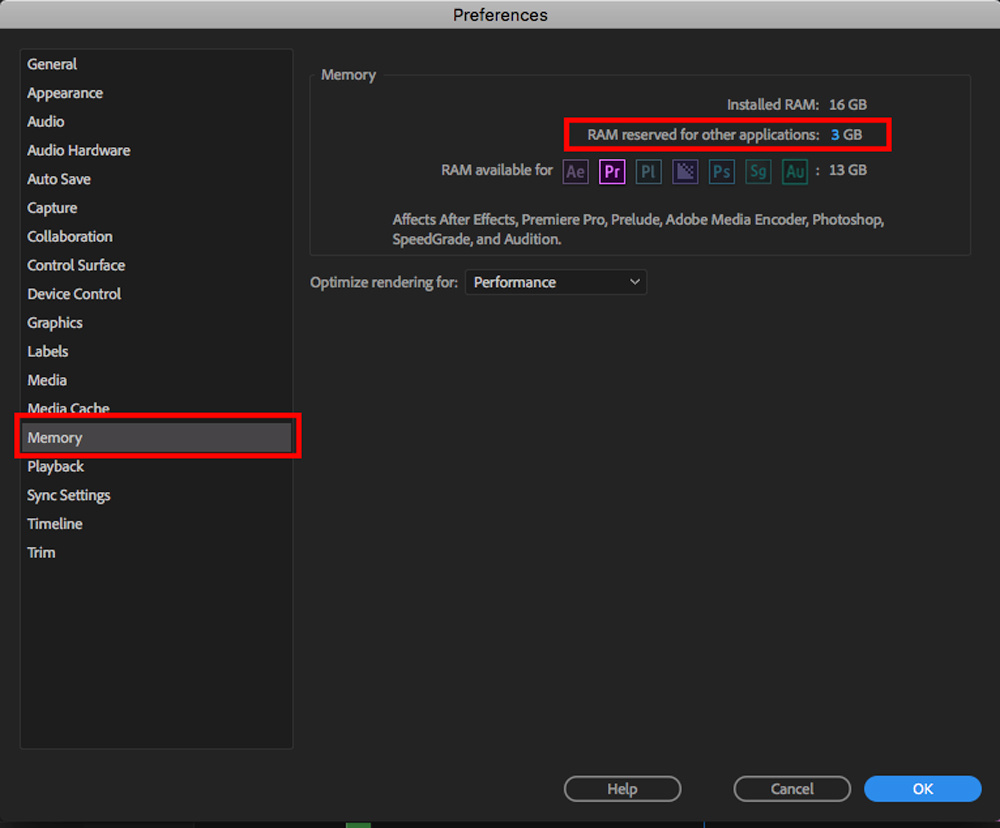Screen dimensions: 1000x828
Task: Open the Timeline preferences section
Action: [x=54, y=523]
